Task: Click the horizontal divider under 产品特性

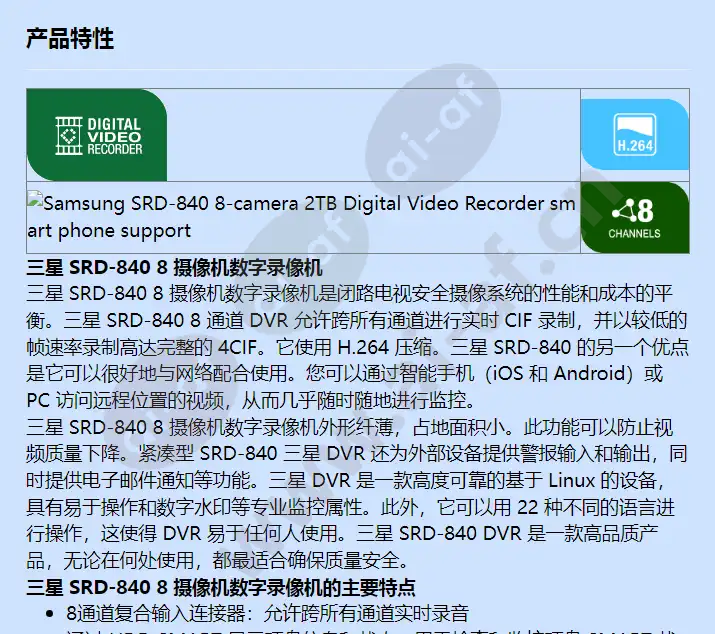Action: tap(358, 69)
